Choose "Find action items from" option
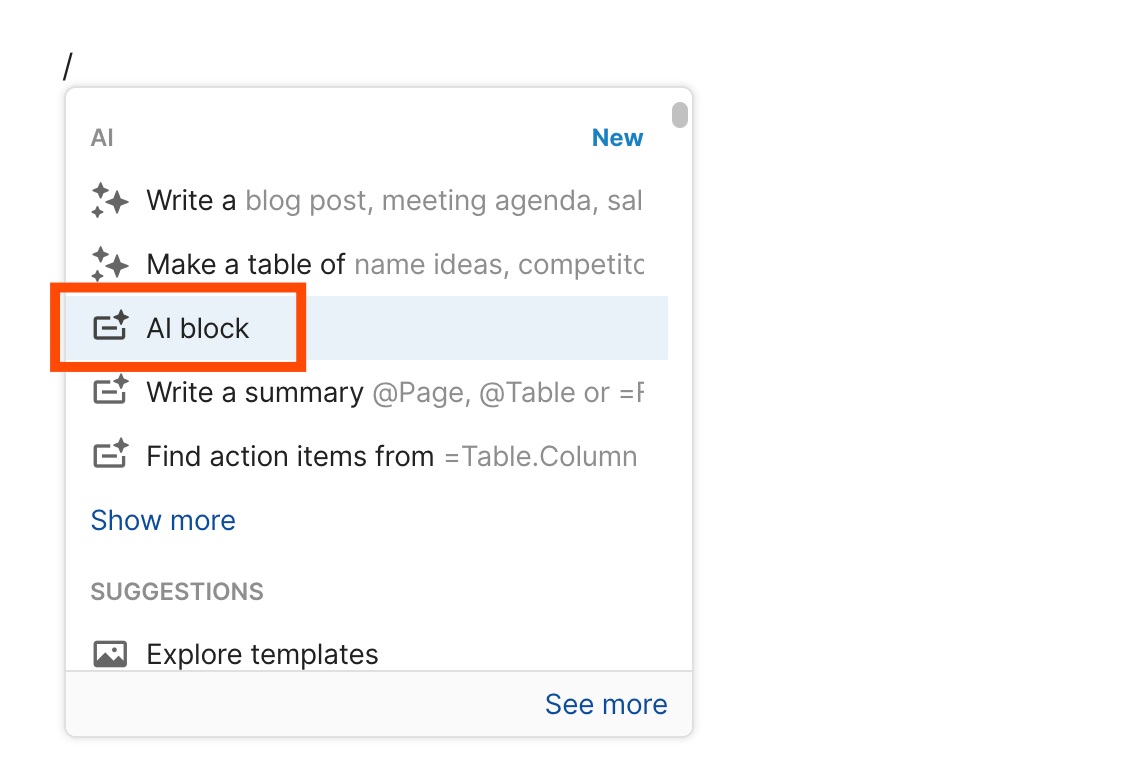 290,456
